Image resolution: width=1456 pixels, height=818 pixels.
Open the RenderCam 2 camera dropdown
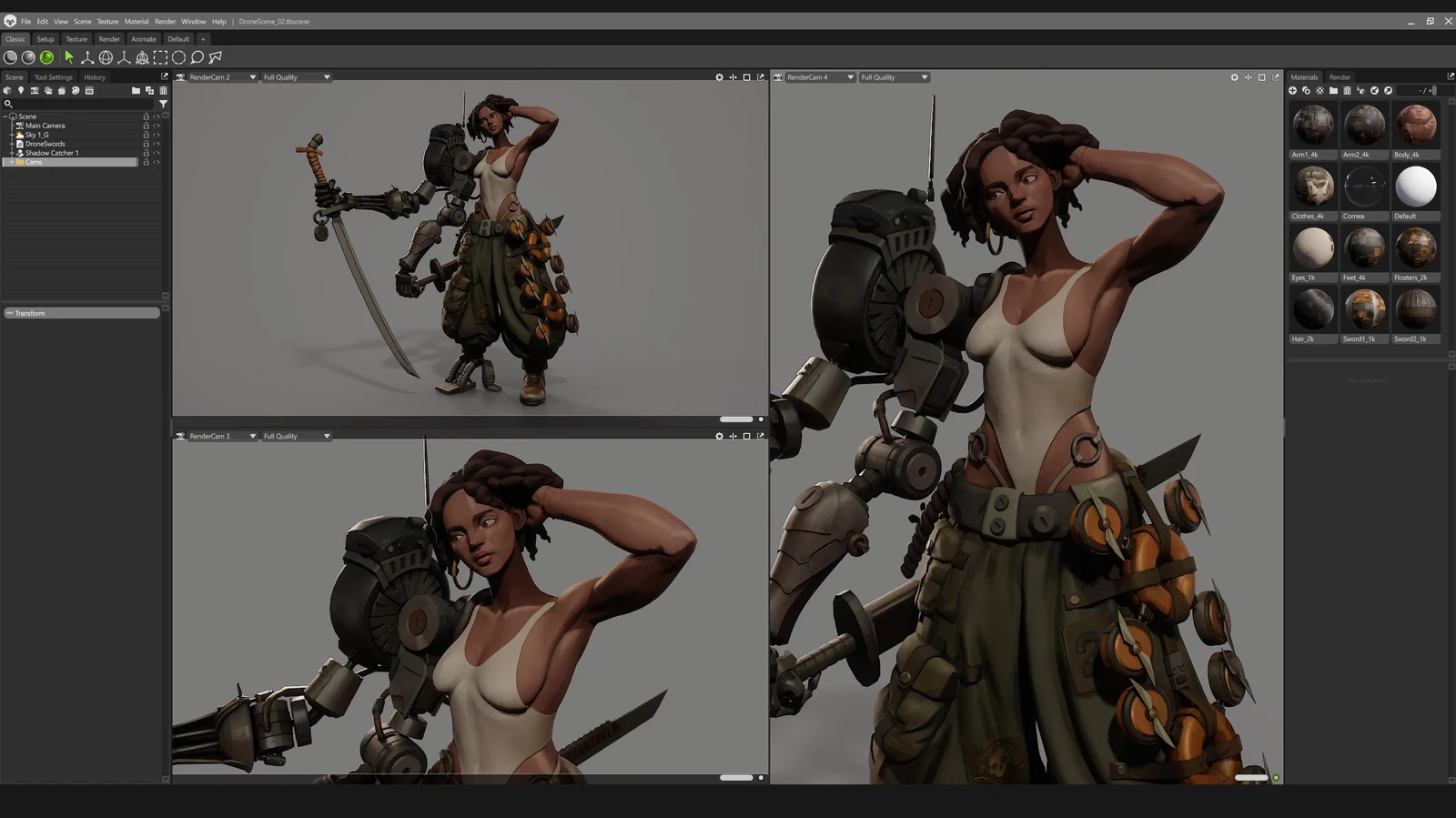tap(252, 77)
